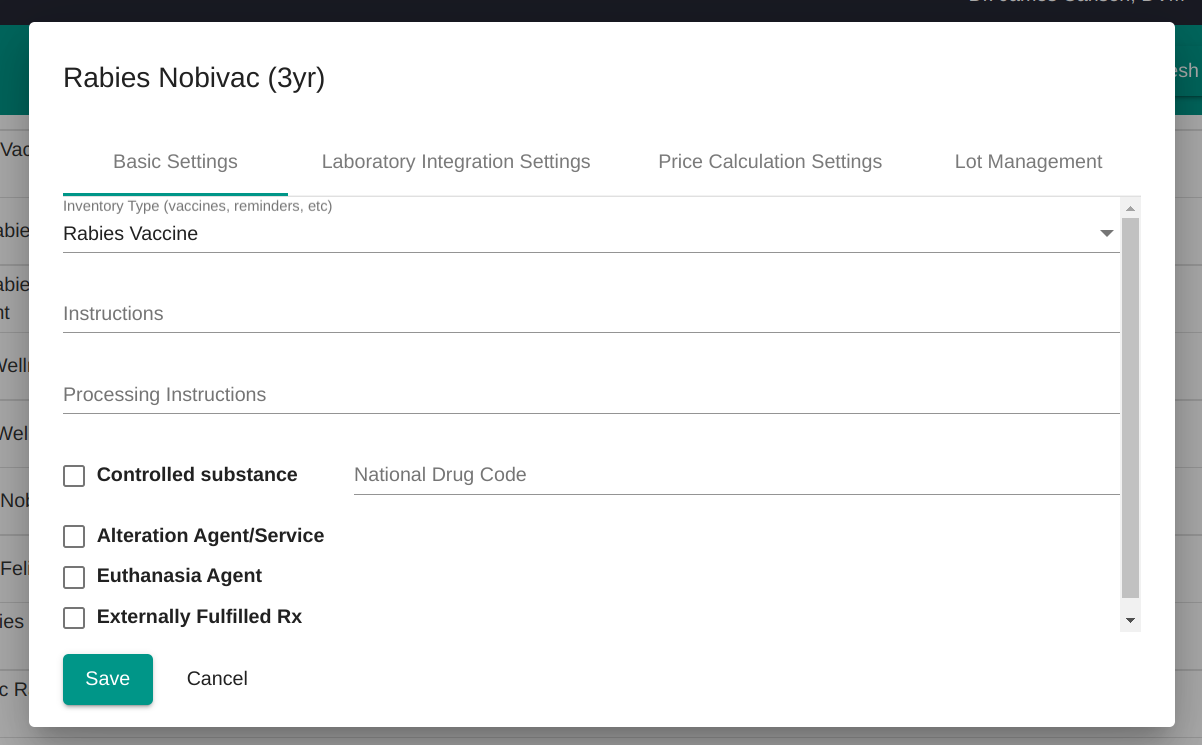
Task: Open the Lot Management tab
Action: point(1028,162)
